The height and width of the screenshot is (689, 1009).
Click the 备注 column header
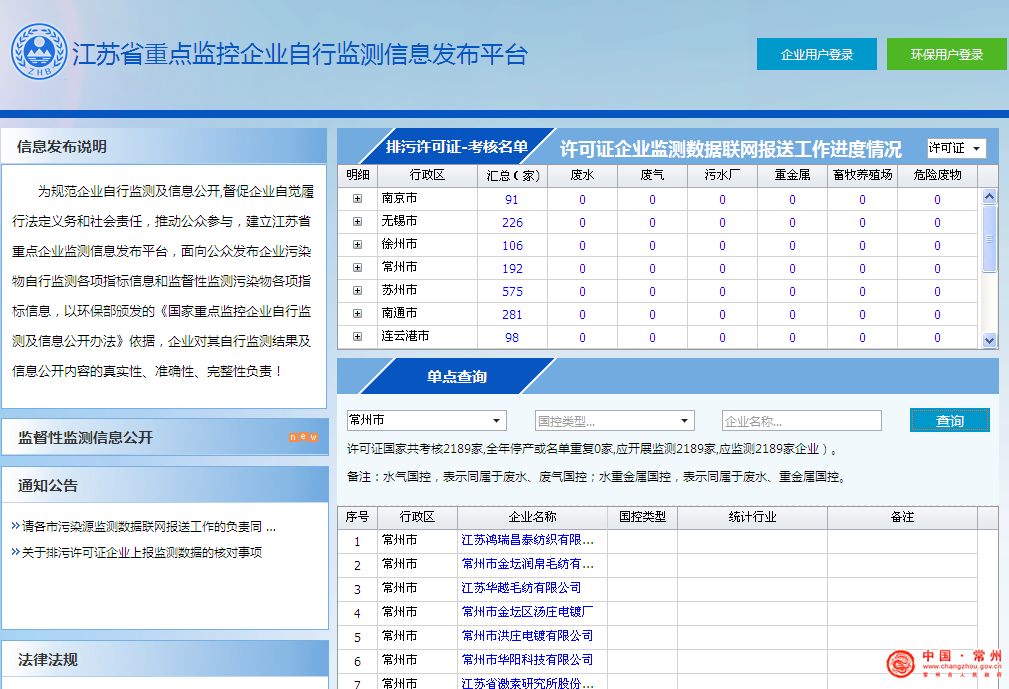point(902,517)
